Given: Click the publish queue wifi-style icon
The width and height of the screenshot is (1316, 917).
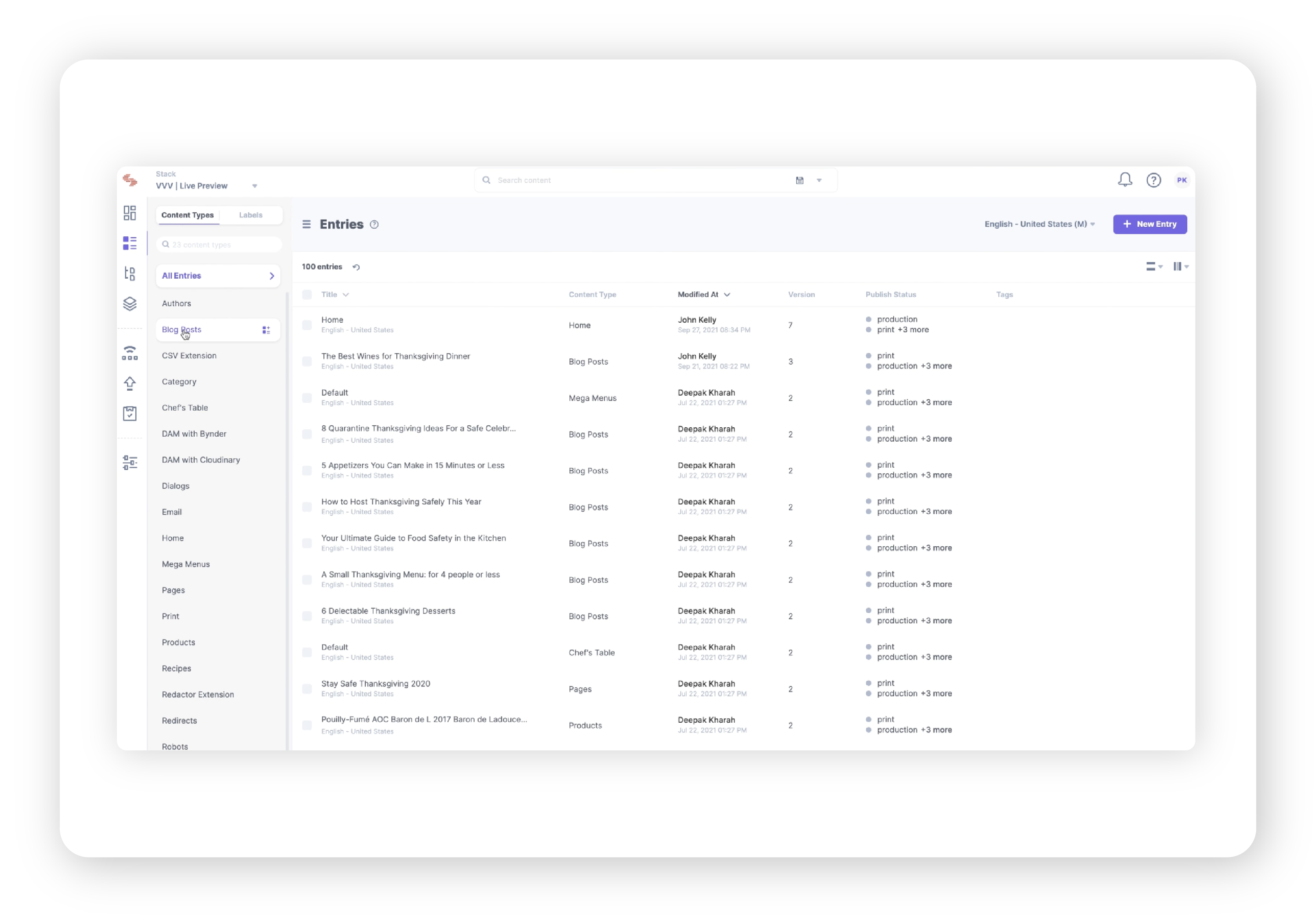Looking at the screenshot, I should 130,353.
